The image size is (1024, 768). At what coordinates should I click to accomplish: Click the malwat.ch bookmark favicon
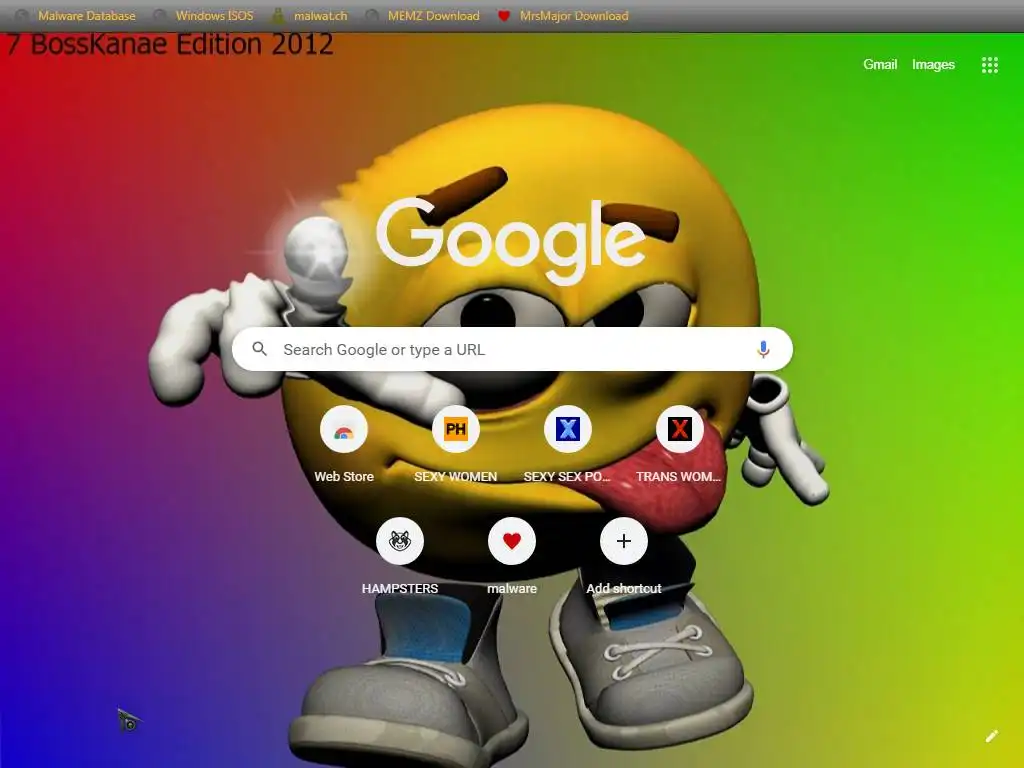pyautogui.click(x=278, y=16)
